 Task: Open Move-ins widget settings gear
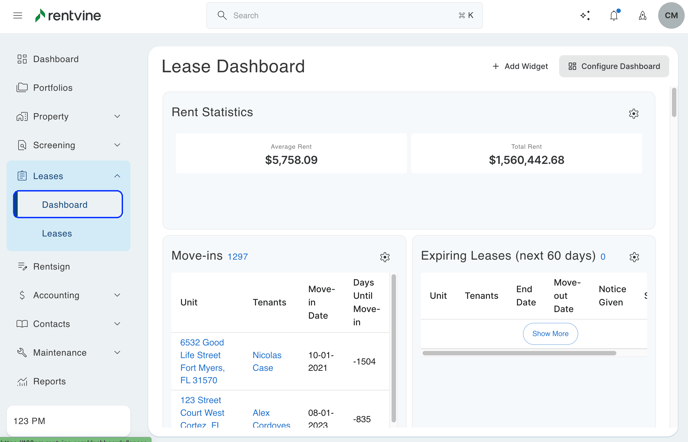pos(385,257)
